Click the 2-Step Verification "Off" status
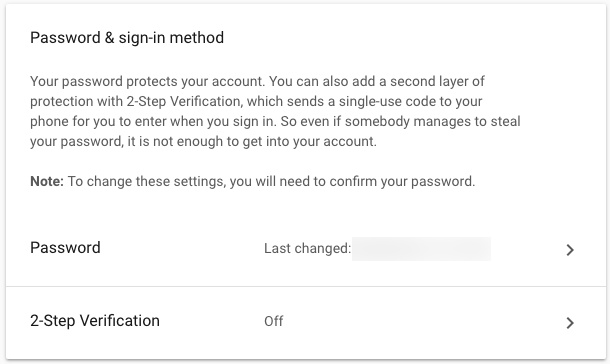Image resolution: width=610 pixels, height=364 pixels. [273, 321]
